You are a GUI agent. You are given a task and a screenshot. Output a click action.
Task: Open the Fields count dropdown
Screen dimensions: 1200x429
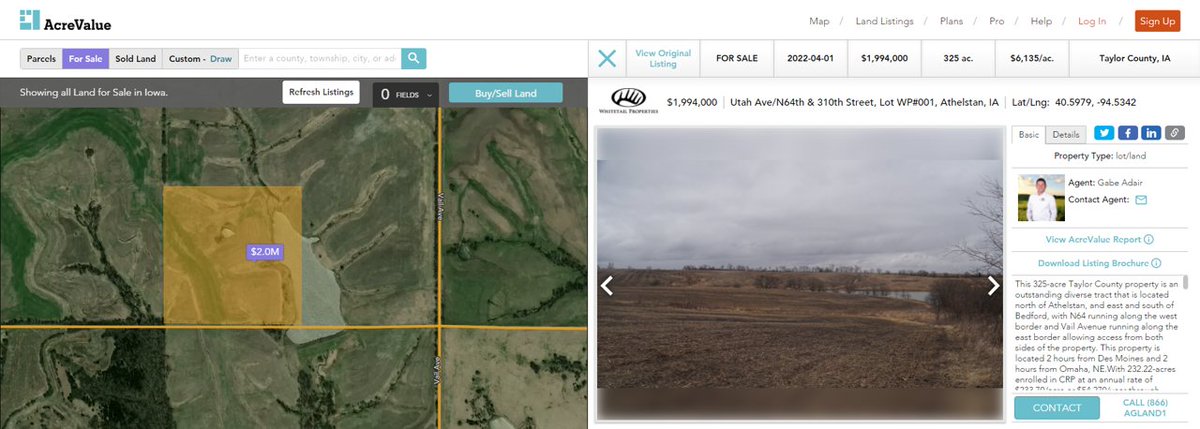click(x=405, y=94)
